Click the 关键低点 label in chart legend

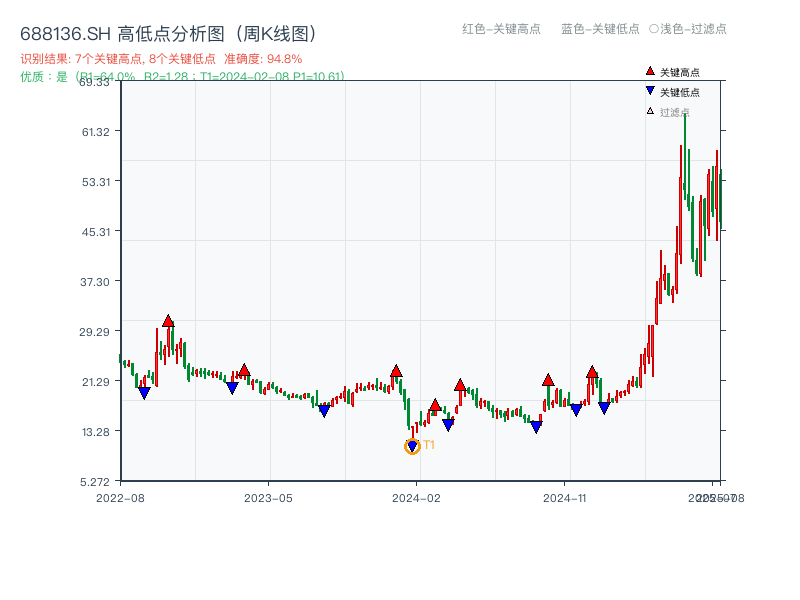click(680, 92)
